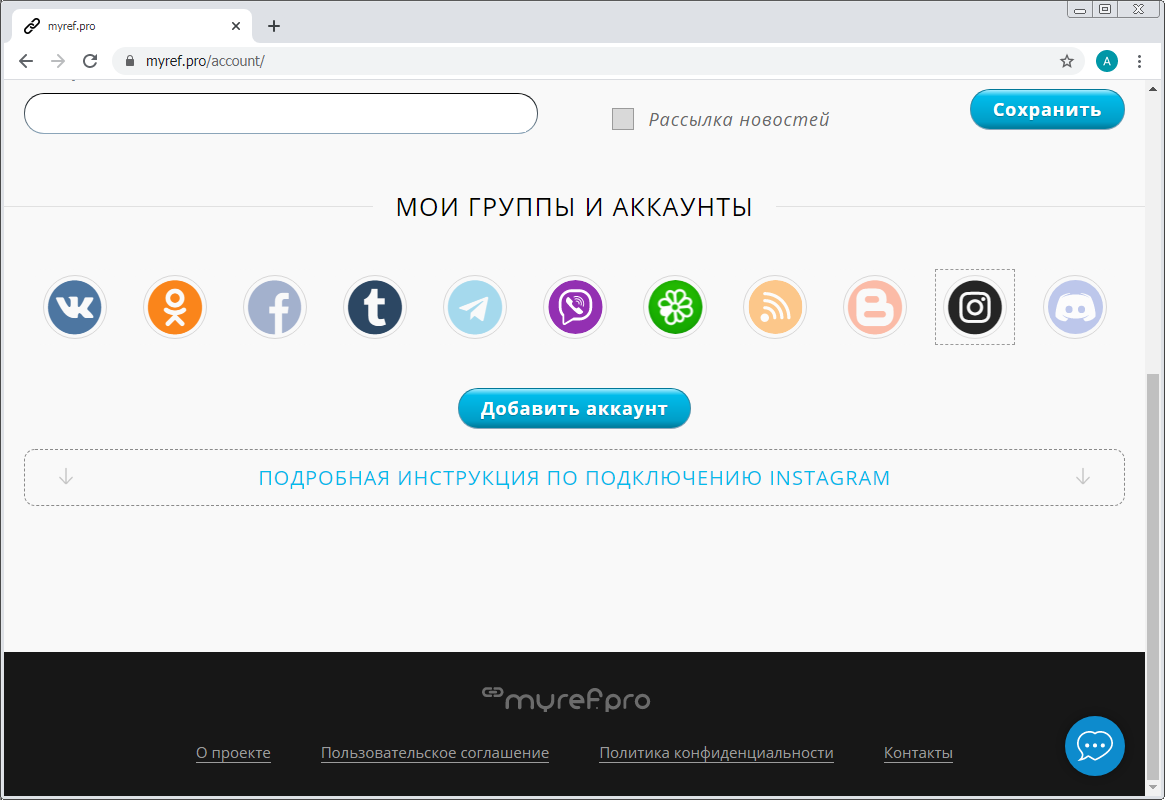The image size is (1165, 800).
Task: Select the purple Viber icon
Action: 575,307
